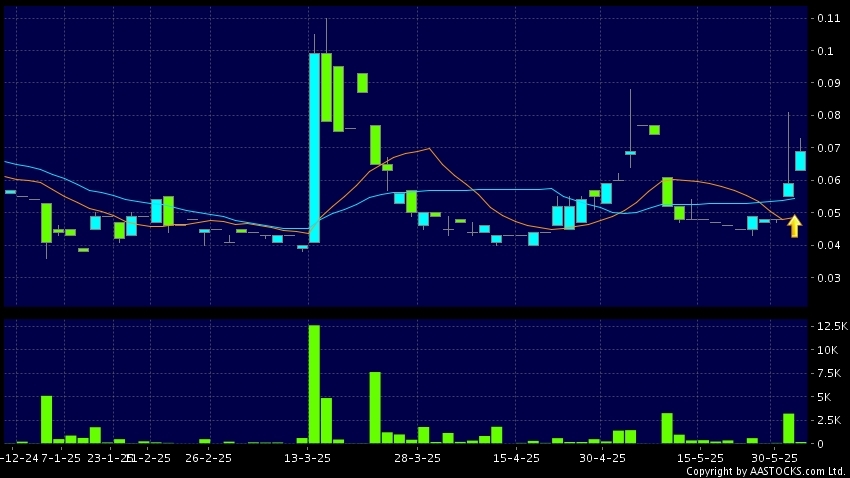Click the 15-4-25 date label
This screenshot has width=850, height=478.
[x=516, y=458]
